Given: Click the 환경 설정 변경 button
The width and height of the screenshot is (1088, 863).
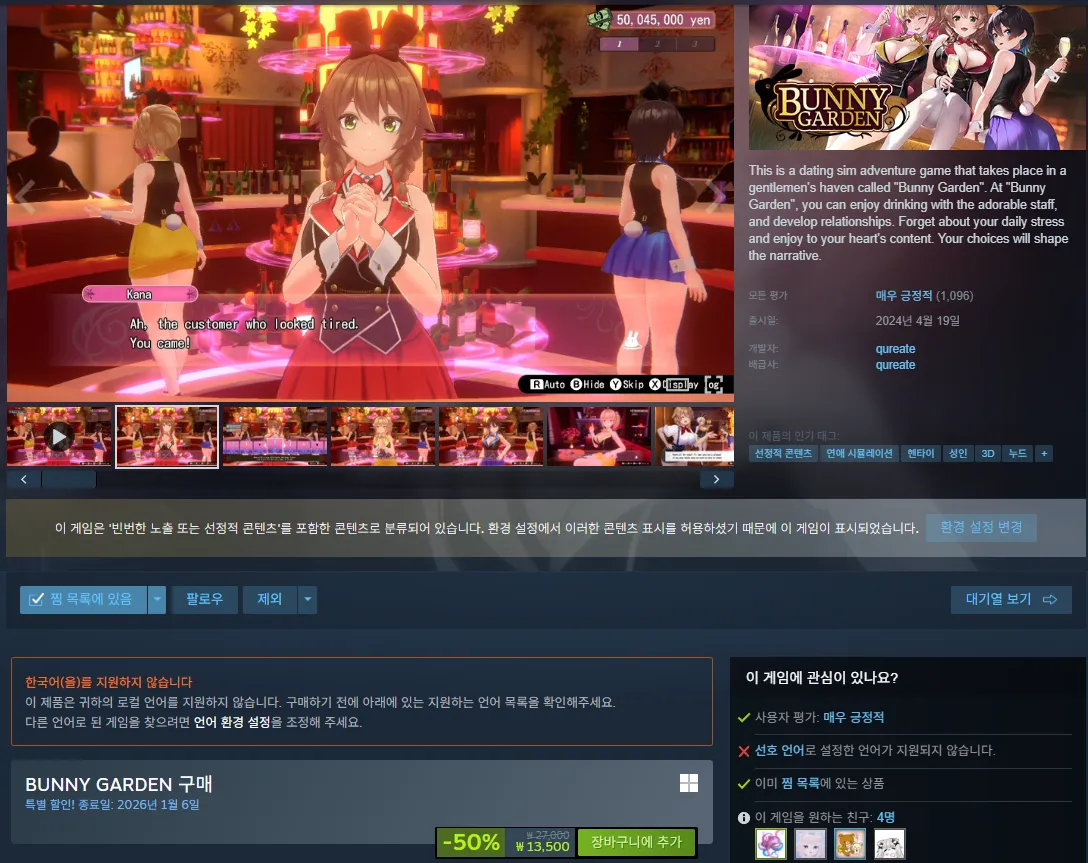Looking at the screenshot, I should click(x=981, y=527).
